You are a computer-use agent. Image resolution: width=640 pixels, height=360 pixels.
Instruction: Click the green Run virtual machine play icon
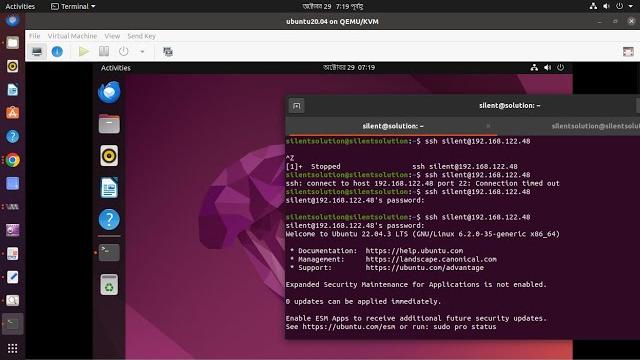[84, 51]
